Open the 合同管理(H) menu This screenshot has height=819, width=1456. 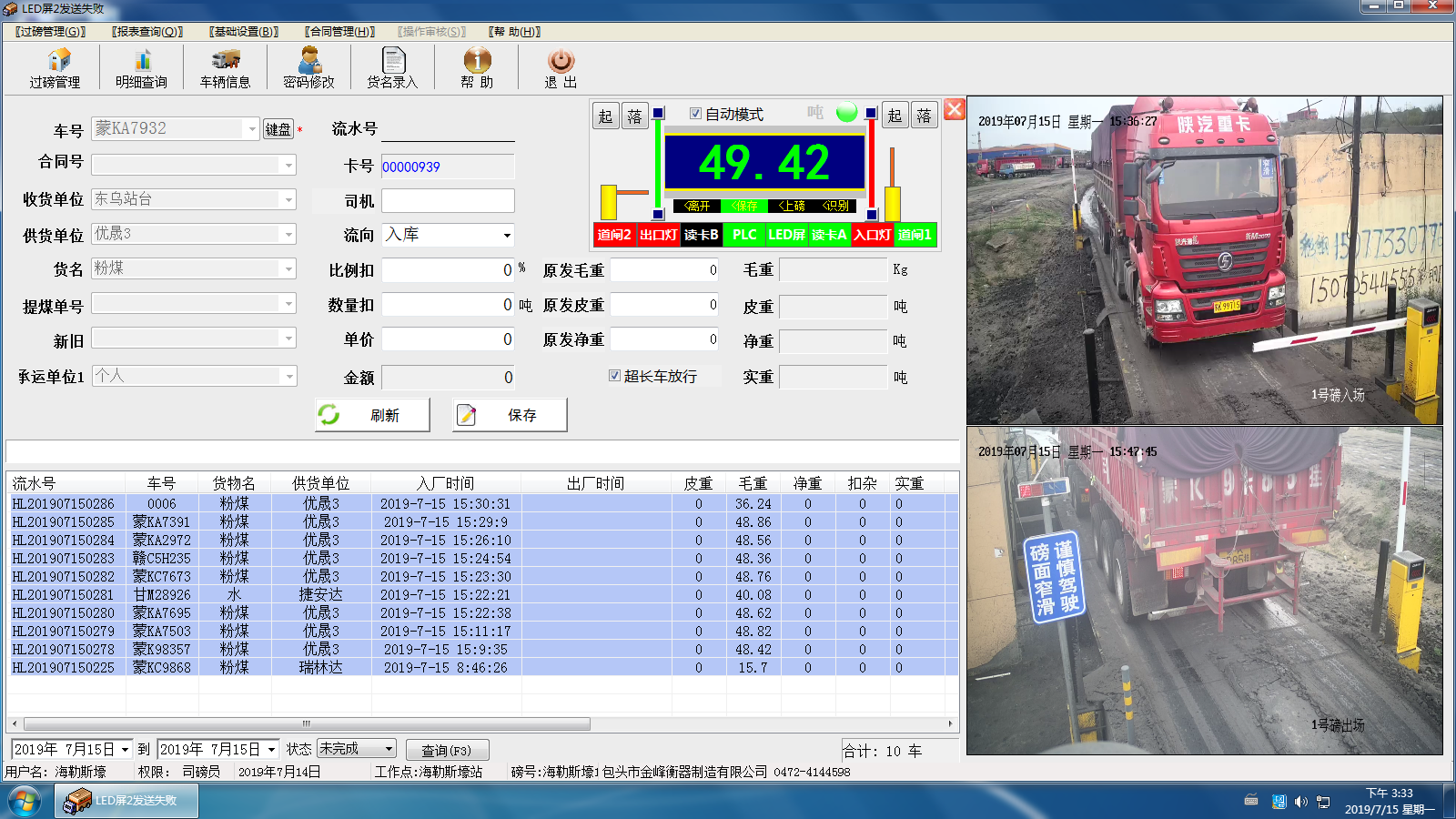click(339, 31)
